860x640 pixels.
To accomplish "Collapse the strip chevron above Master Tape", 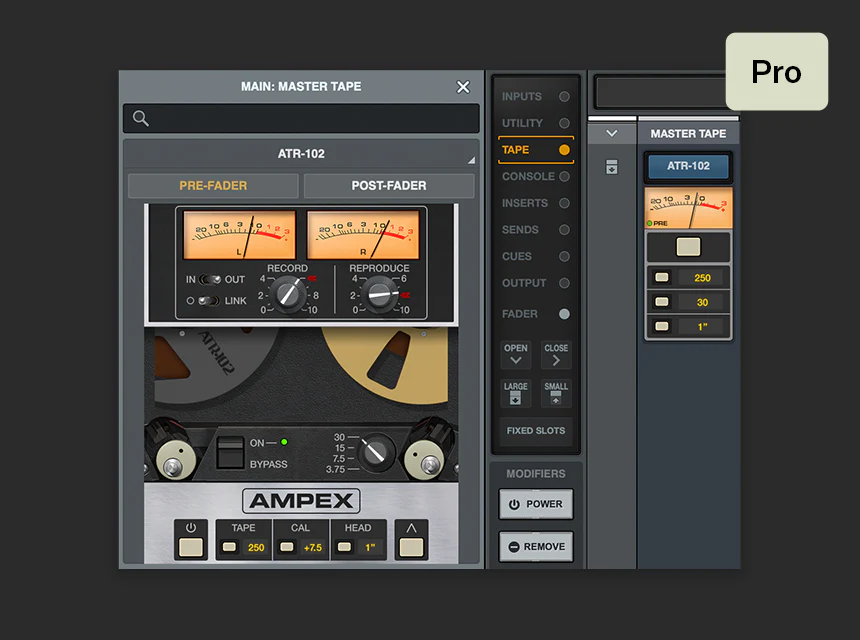I will (612, 133).
